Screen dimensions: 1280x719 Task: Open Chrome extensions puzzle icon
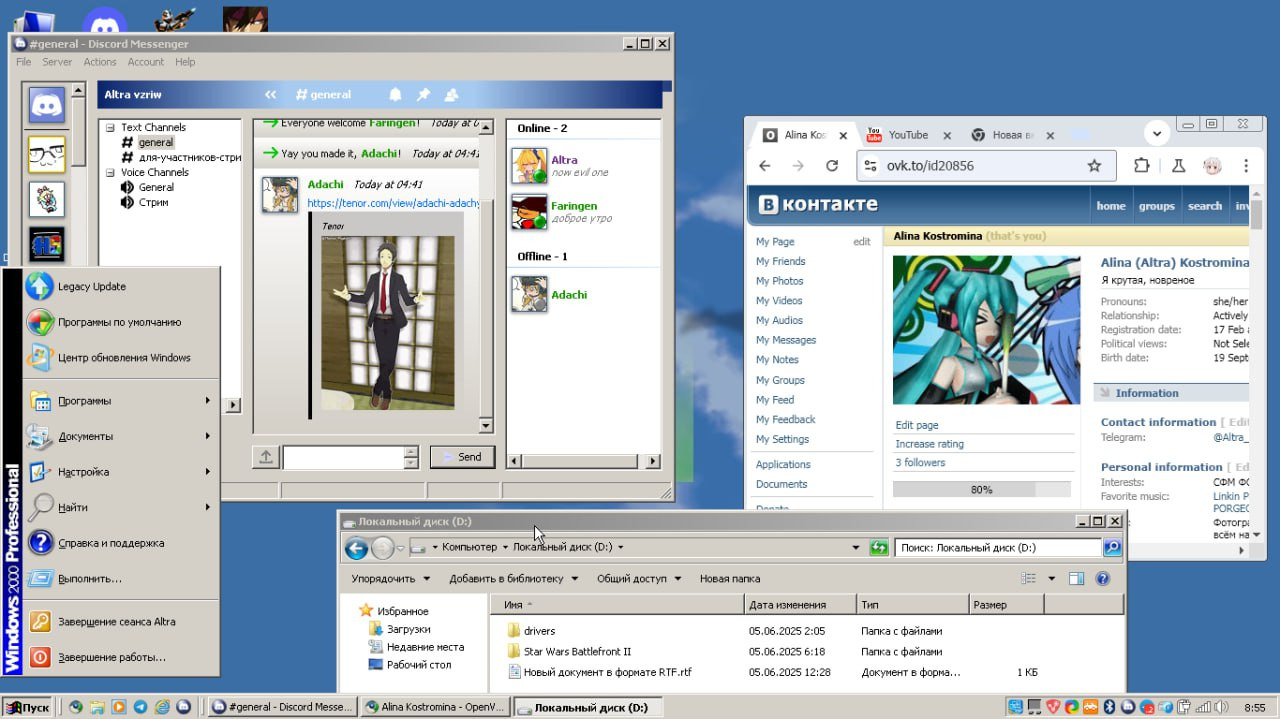(1141, 166)
